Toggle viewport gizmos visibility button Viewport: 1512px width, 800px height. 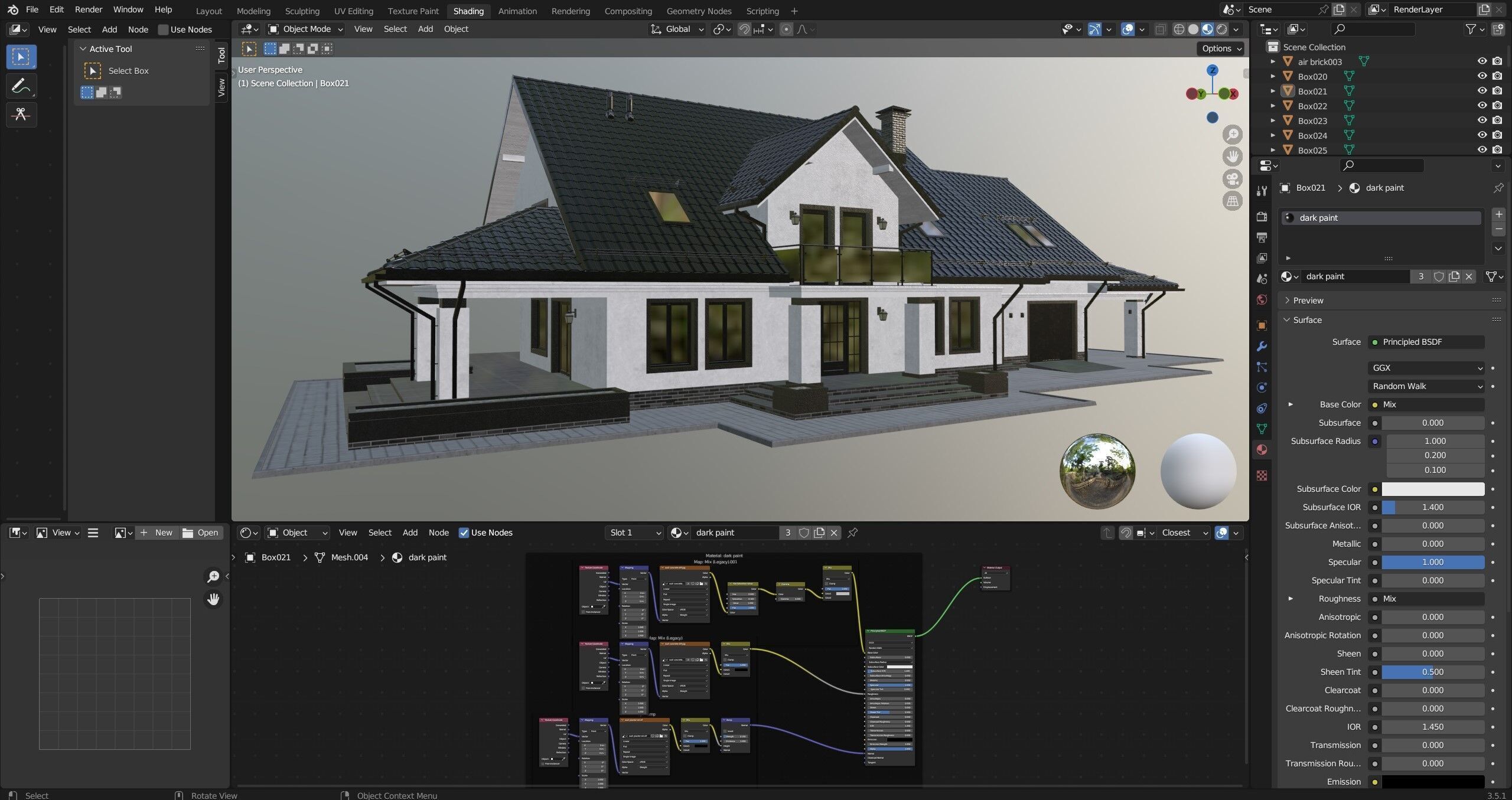click(x=1094, y=29)
